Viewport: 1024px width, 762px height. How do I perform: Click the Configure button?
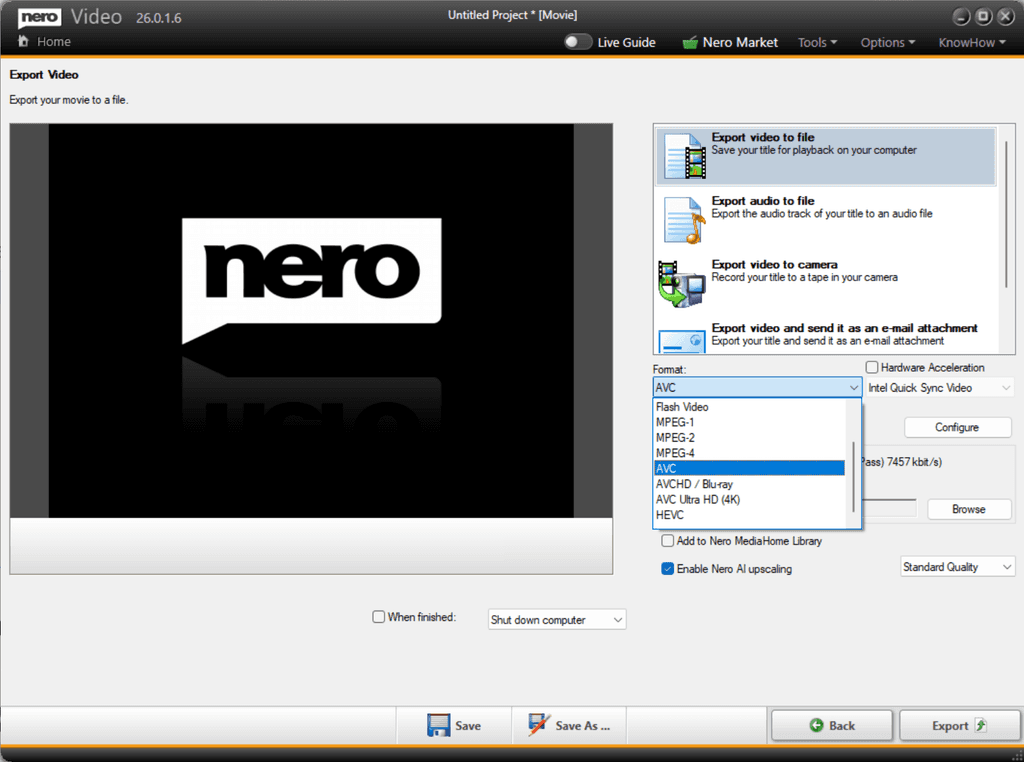957,427
